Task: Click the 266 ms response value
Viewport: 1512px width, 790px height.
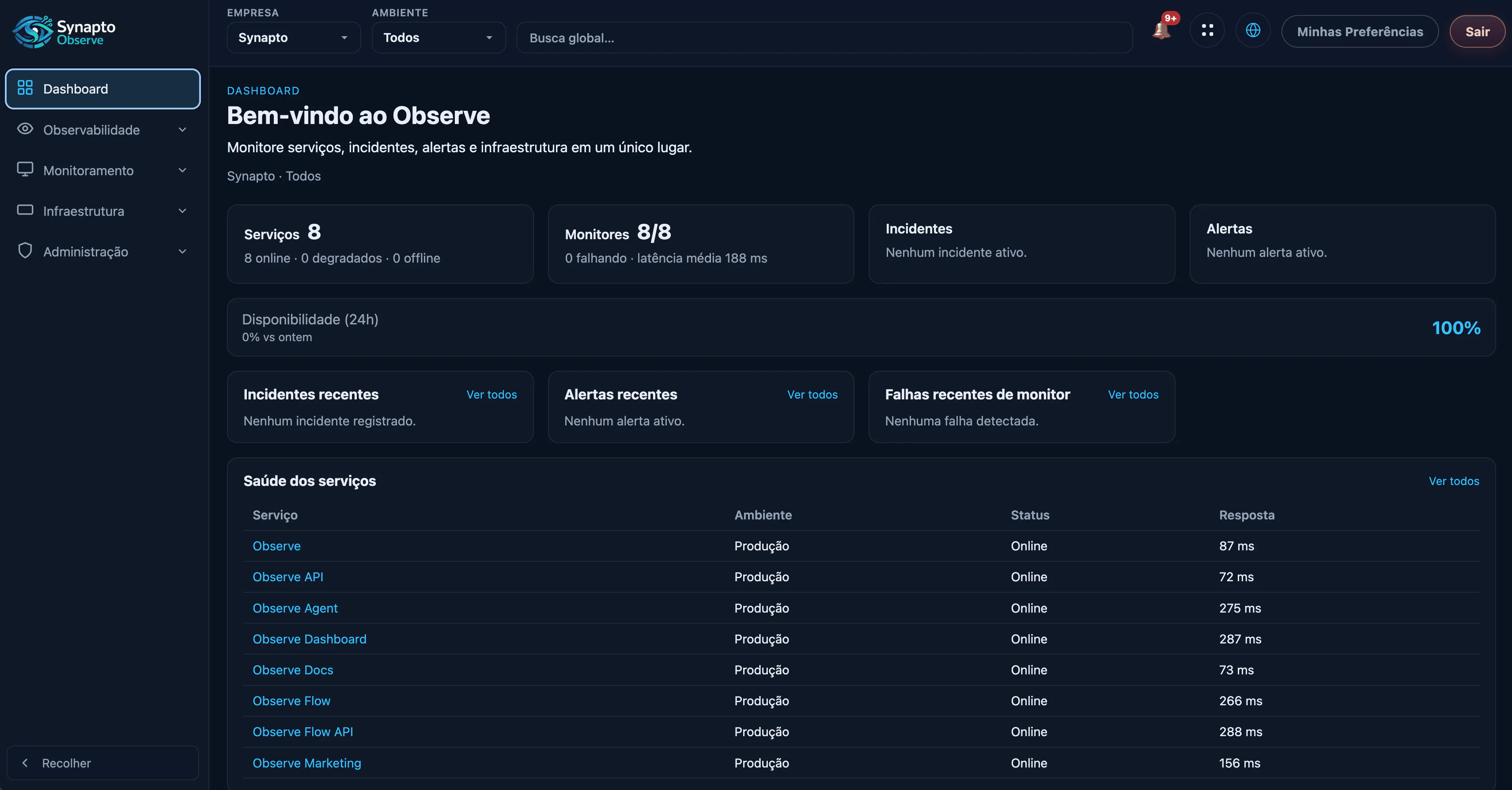Action: click(x=1241, y=701)
